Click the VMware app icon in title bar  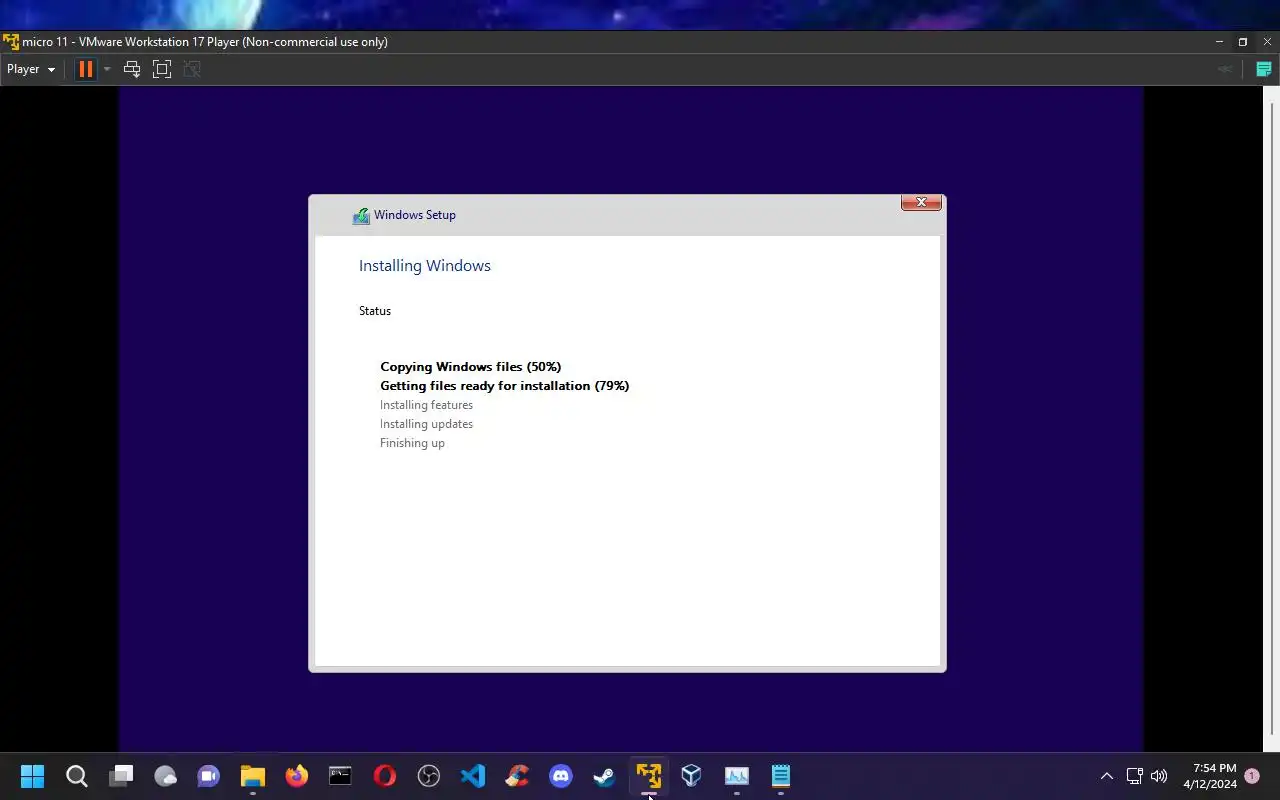[x=11, y=41]
